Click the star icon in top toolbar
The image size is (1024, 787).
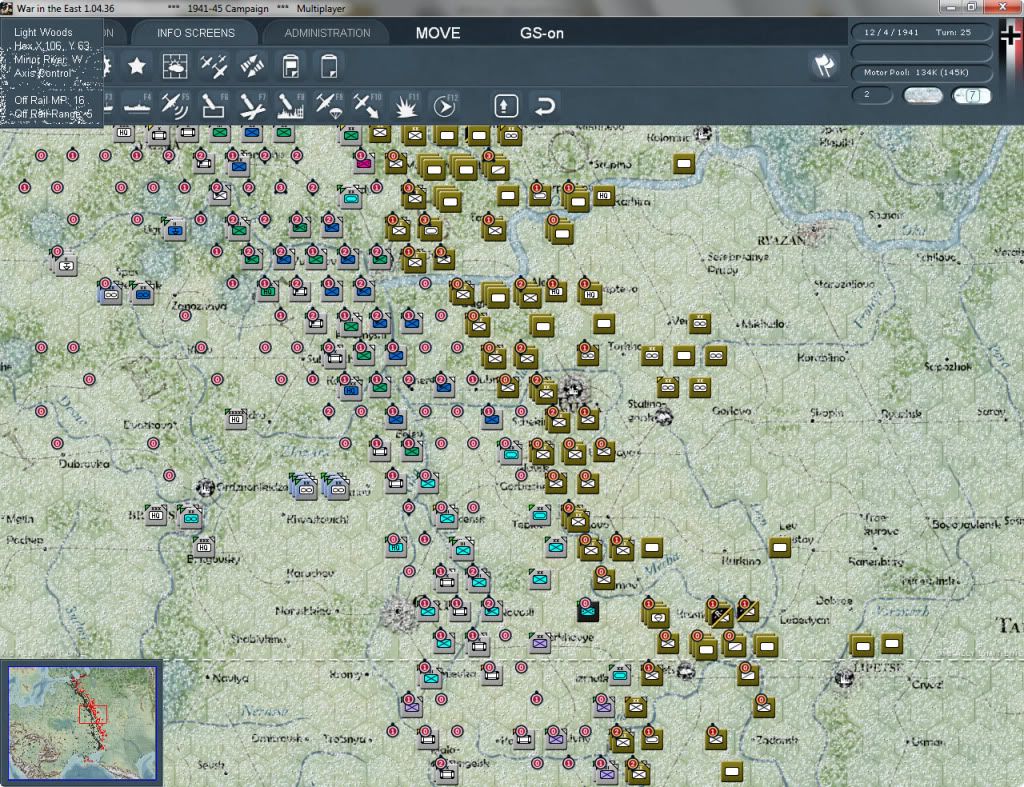(136, 66)
